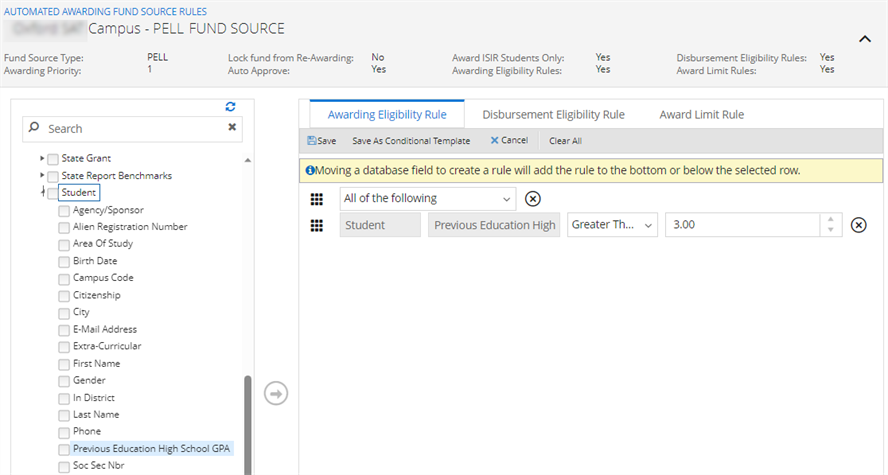Move selected field with arrow button

click(276, 393)
